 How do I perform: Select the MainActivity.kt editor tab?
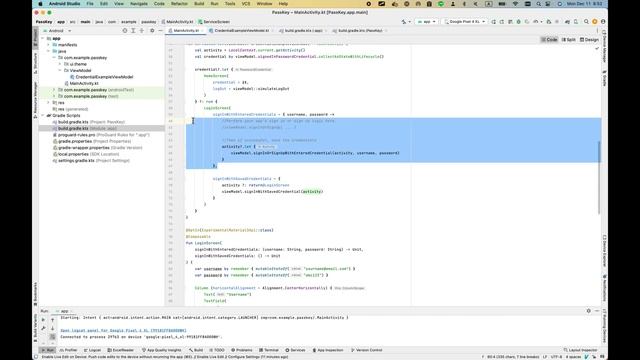tap(186, 31)
